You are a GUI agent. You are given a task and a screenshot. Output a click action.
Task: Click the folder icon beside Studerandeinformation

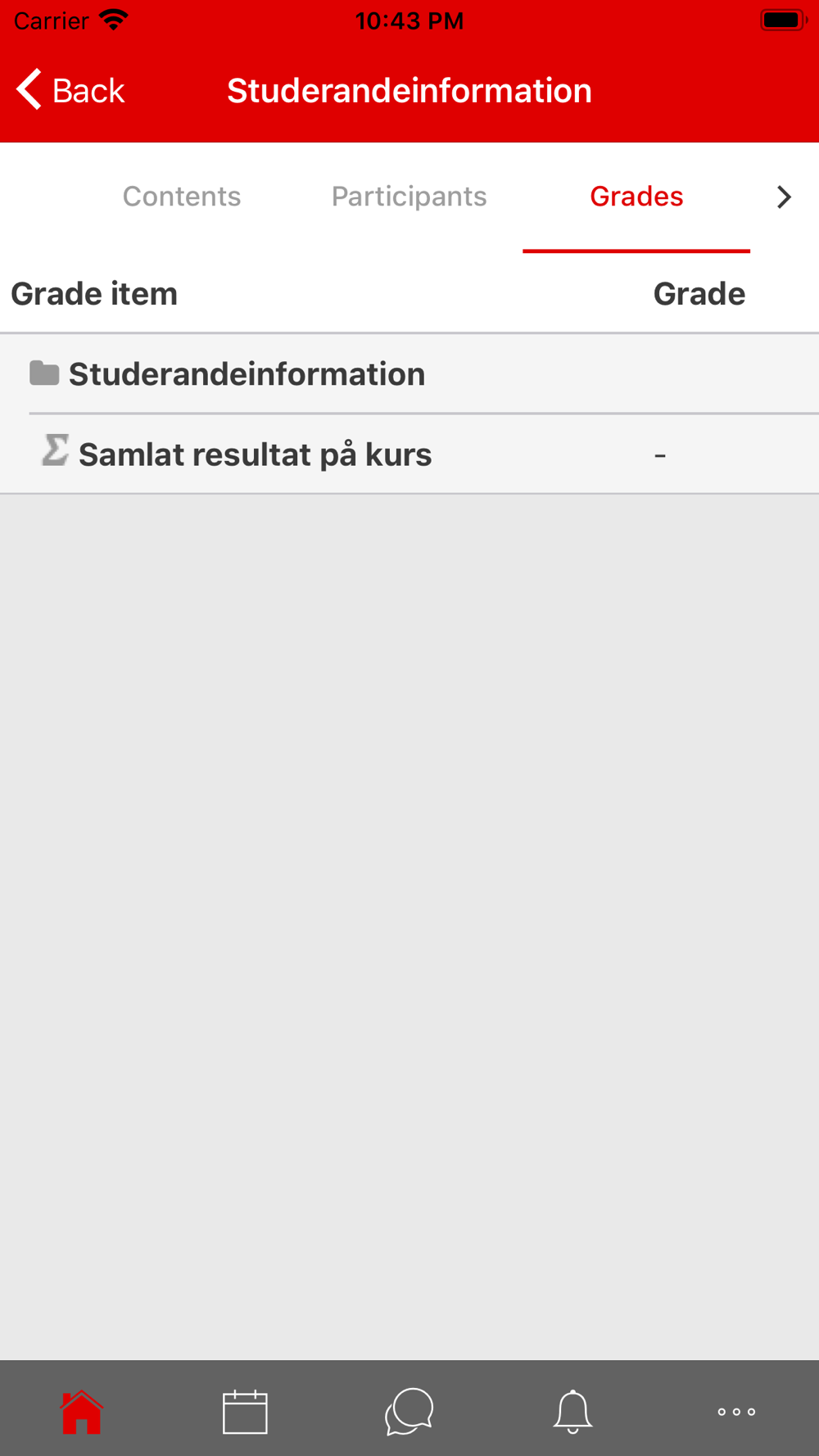(x=44, y=373)
